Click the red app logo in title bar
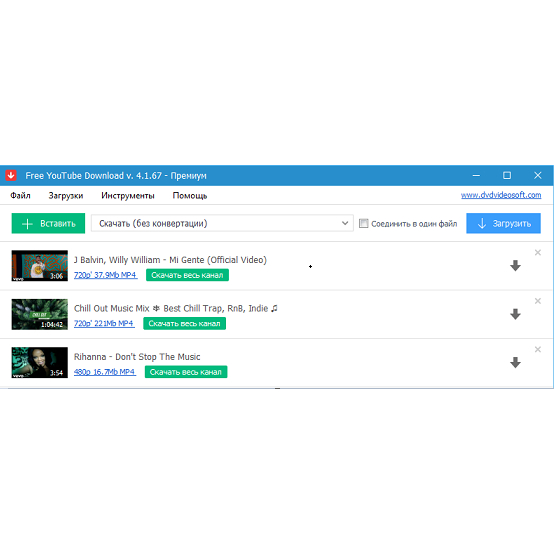The width and height of the screenshot is (554, 554). 11,175
